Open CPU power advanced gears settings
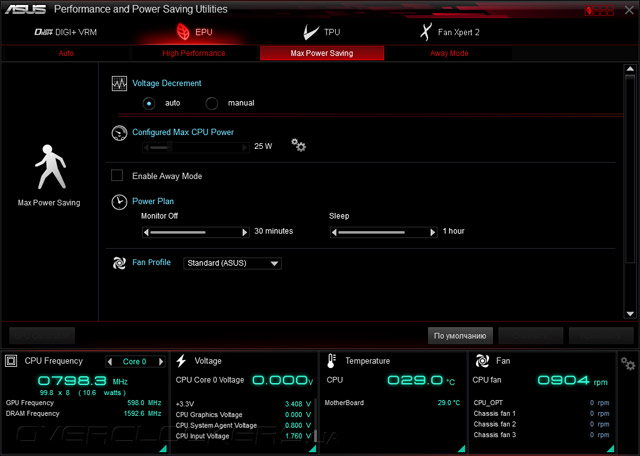This screenshot has height=456, width=640. [298, 145]
